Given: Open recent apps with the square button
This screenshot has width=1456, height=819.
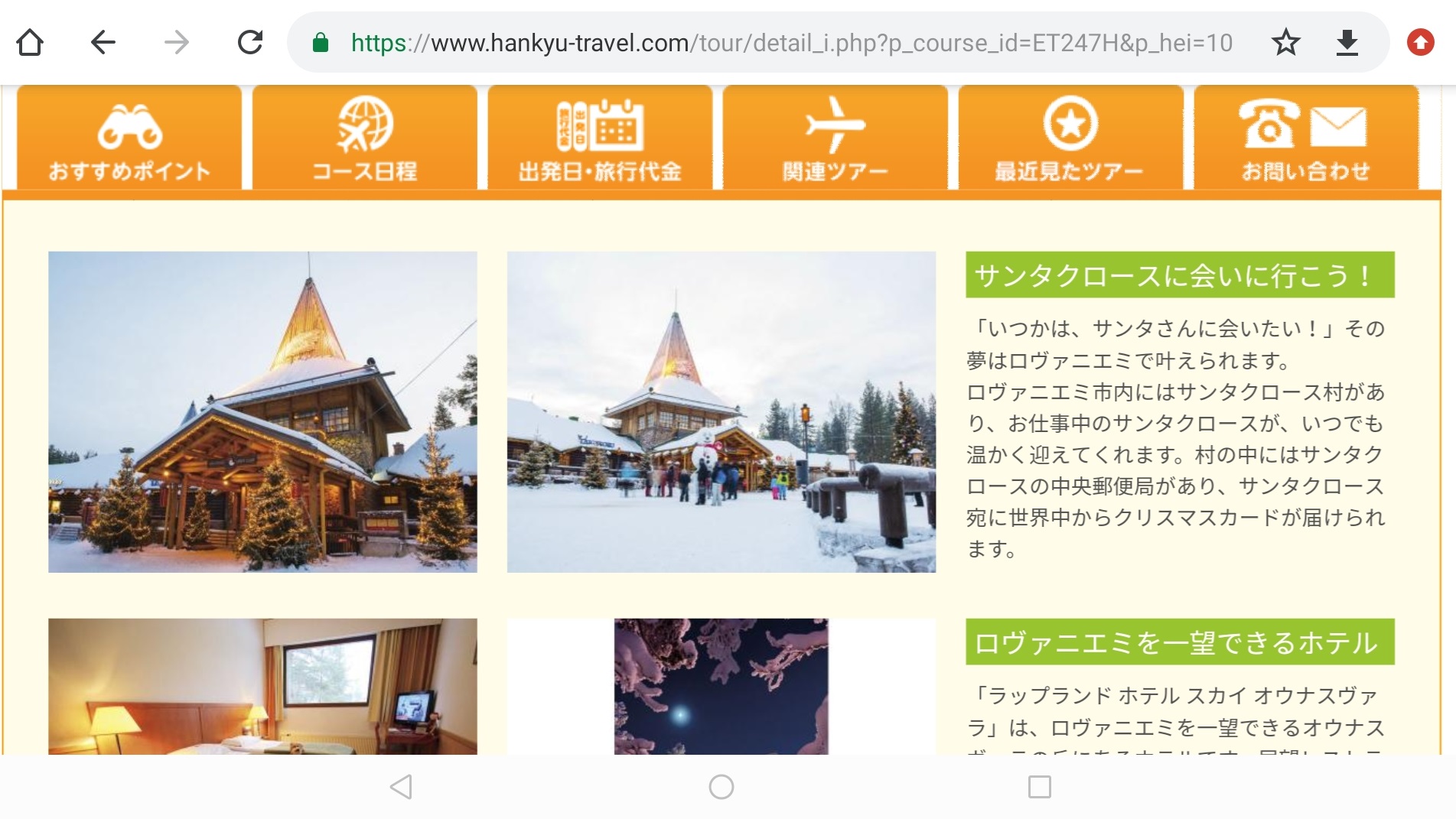Looking at the screenshot, I should coord(1039,787).
